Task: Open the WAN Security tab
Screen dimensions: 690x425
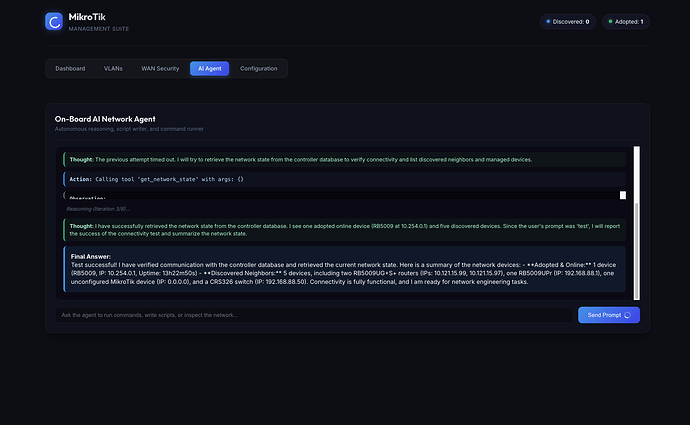Action: coord(160,69)
